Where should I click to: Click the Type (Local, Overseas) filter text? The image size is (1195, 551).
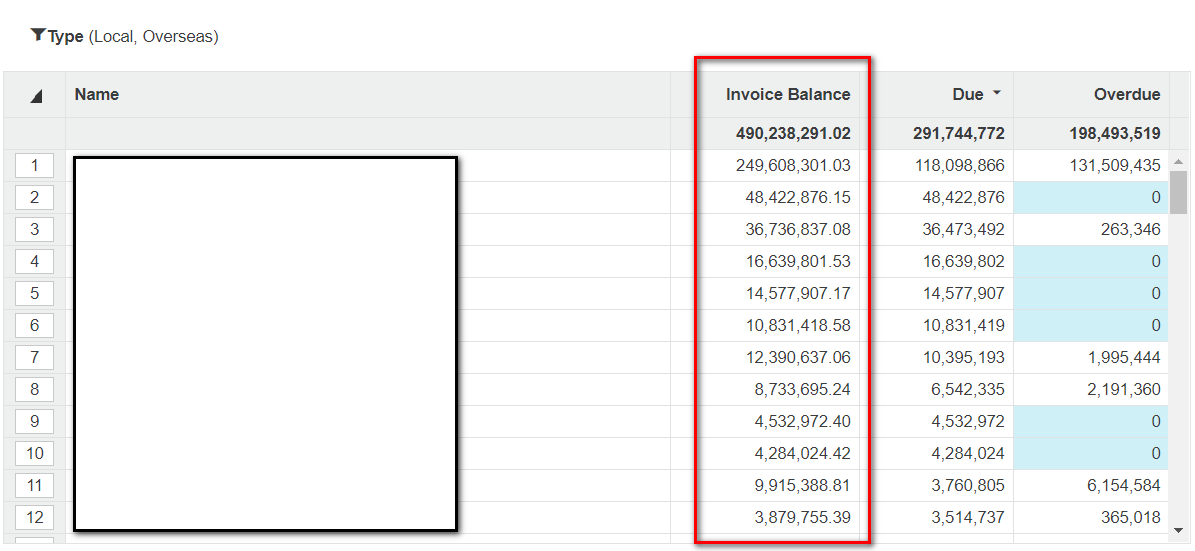pos(133,36)
